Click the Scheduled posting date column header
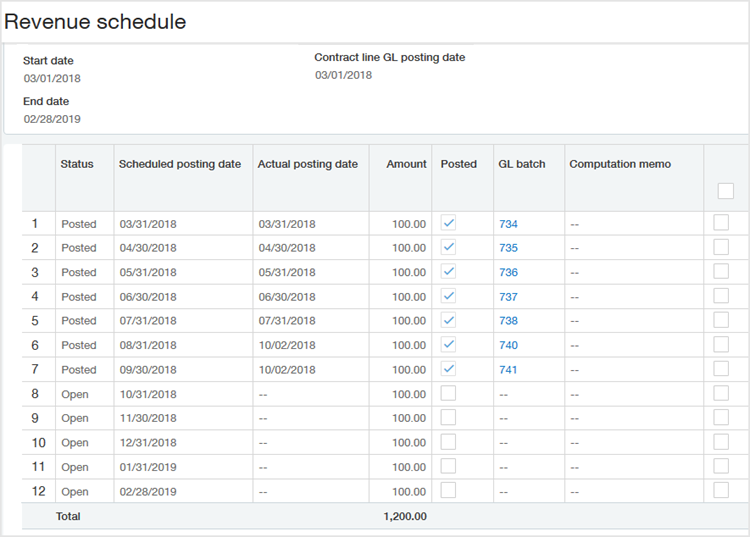The height and width of the screenshot is (537, 750). tap(179, 164)
